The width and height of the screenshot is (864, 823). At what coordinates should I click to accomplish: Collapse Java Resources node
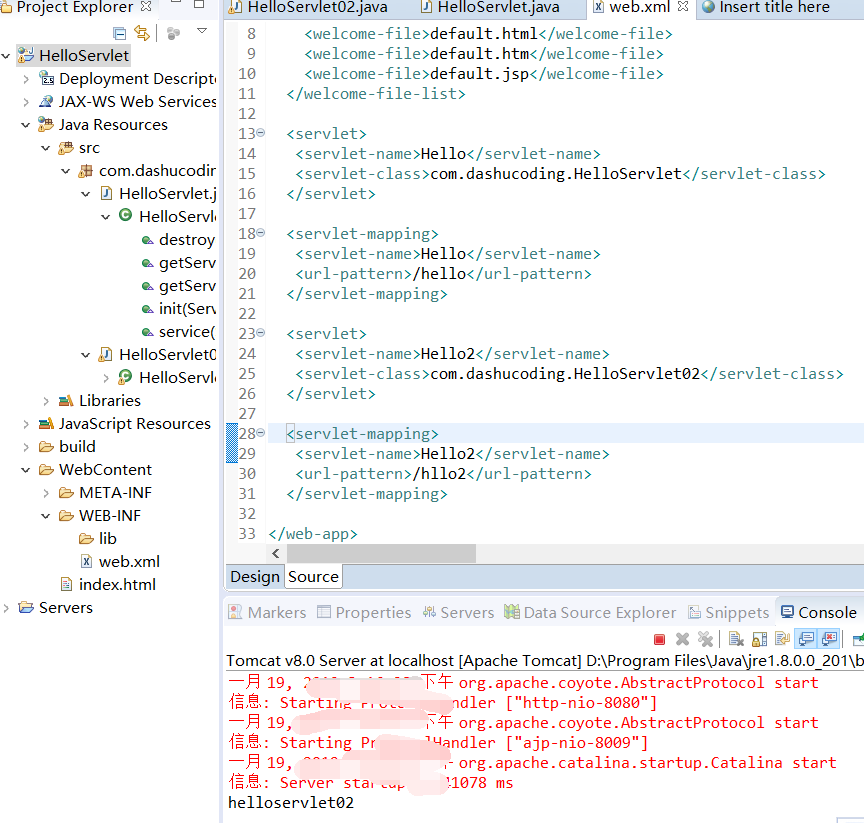click(x=26, y=125)
